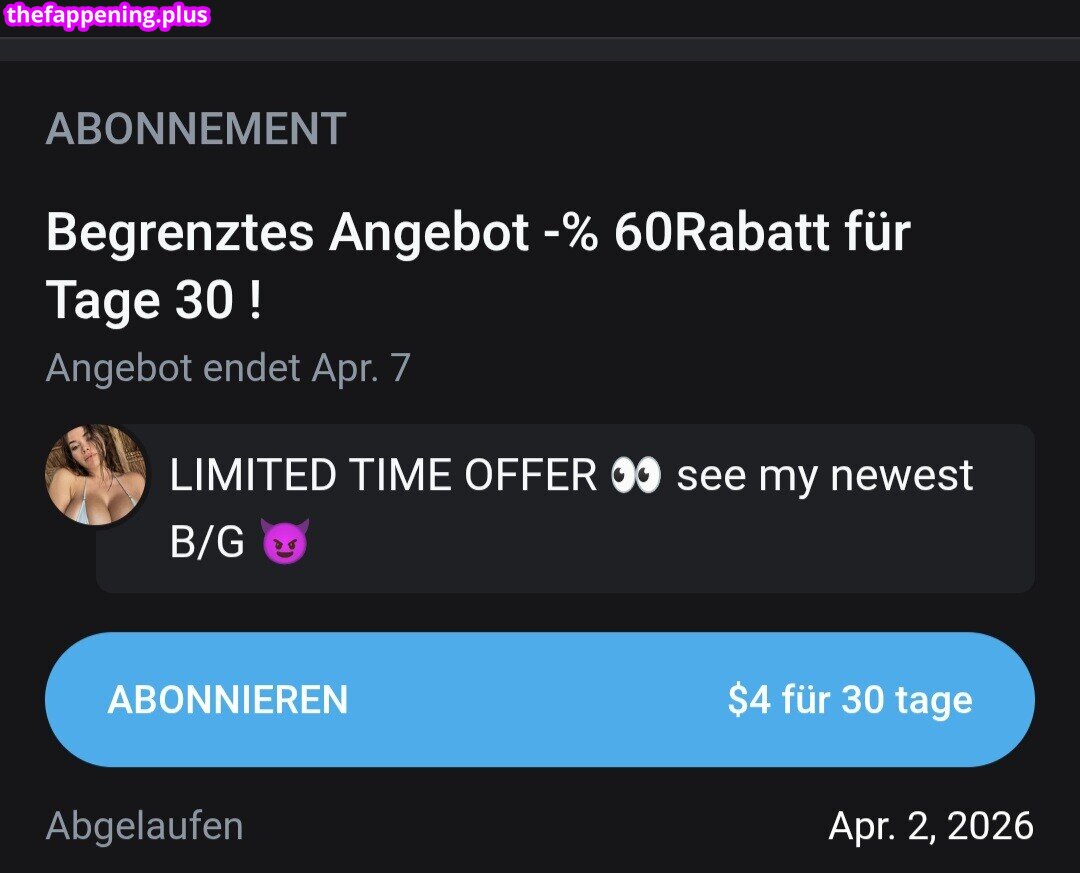Click the 'Tage 30 !' title line
Viewport: 1080px width, 873px height.
pos(154,301)
